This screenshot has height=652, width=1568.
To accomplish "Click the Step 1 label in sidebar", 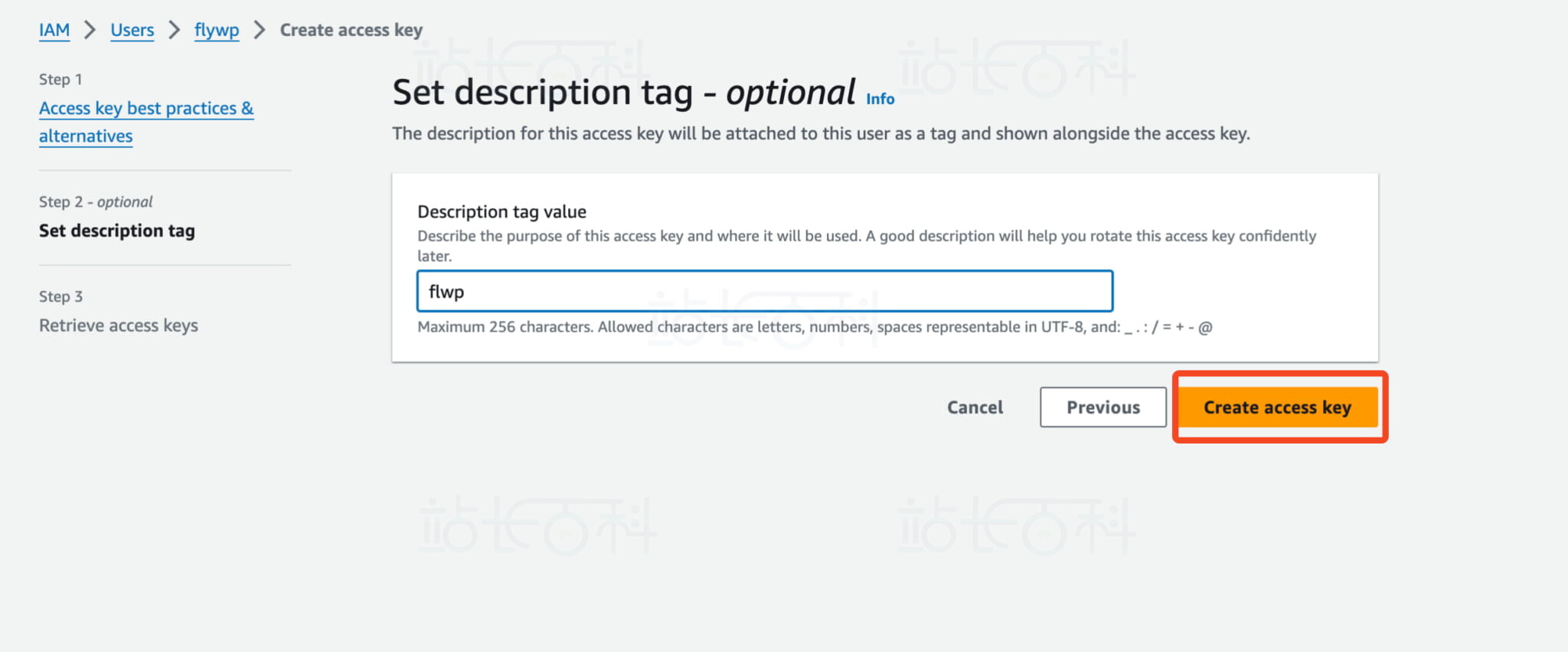I will (60, 80).
